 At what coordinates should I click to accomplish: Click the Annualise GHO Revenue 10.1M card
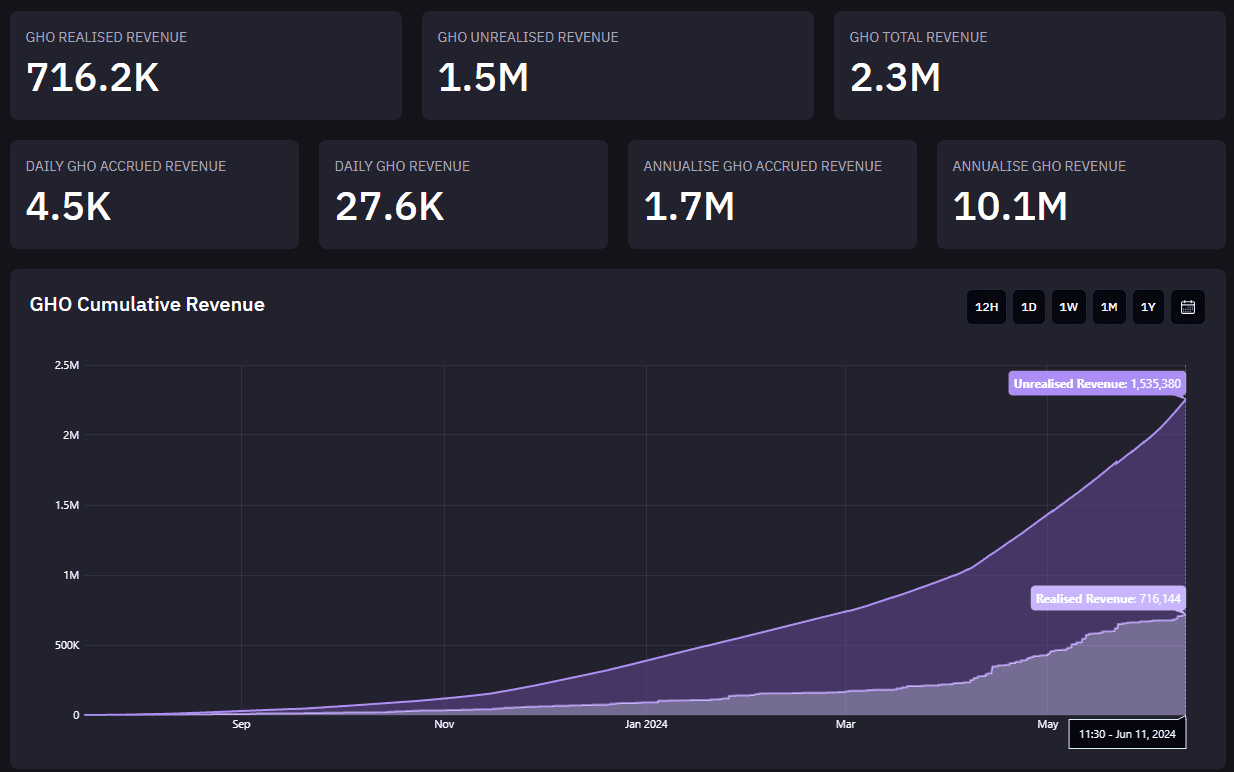click(1081, 194)
